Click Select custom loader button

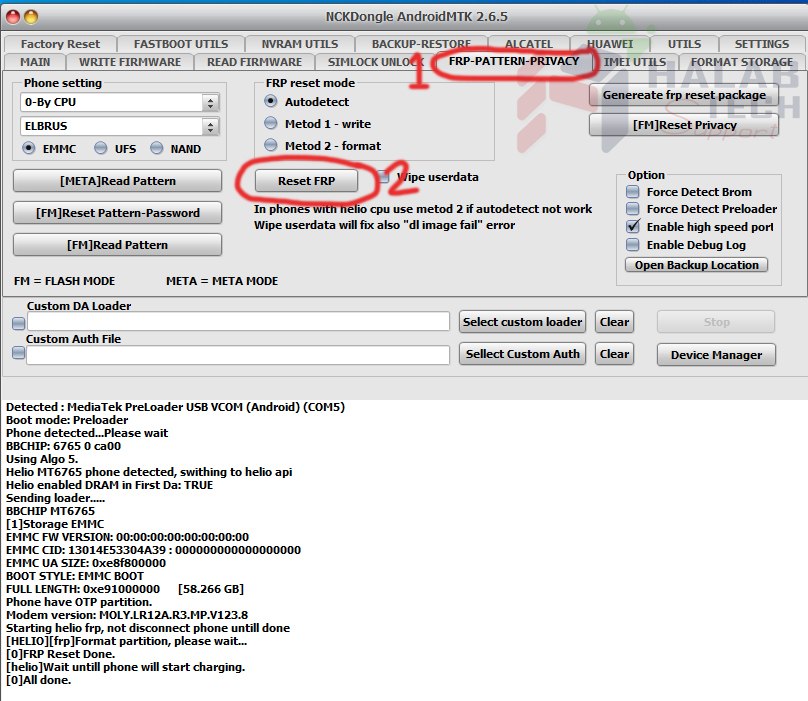click(522, 322)
